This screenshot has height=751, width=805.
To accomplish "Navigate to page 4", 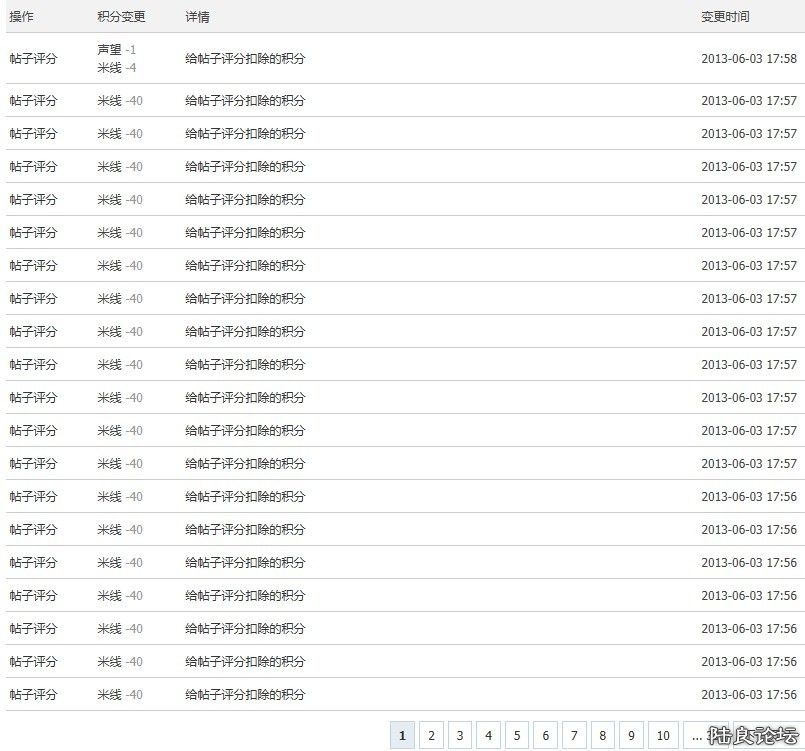I will point(488,735).
